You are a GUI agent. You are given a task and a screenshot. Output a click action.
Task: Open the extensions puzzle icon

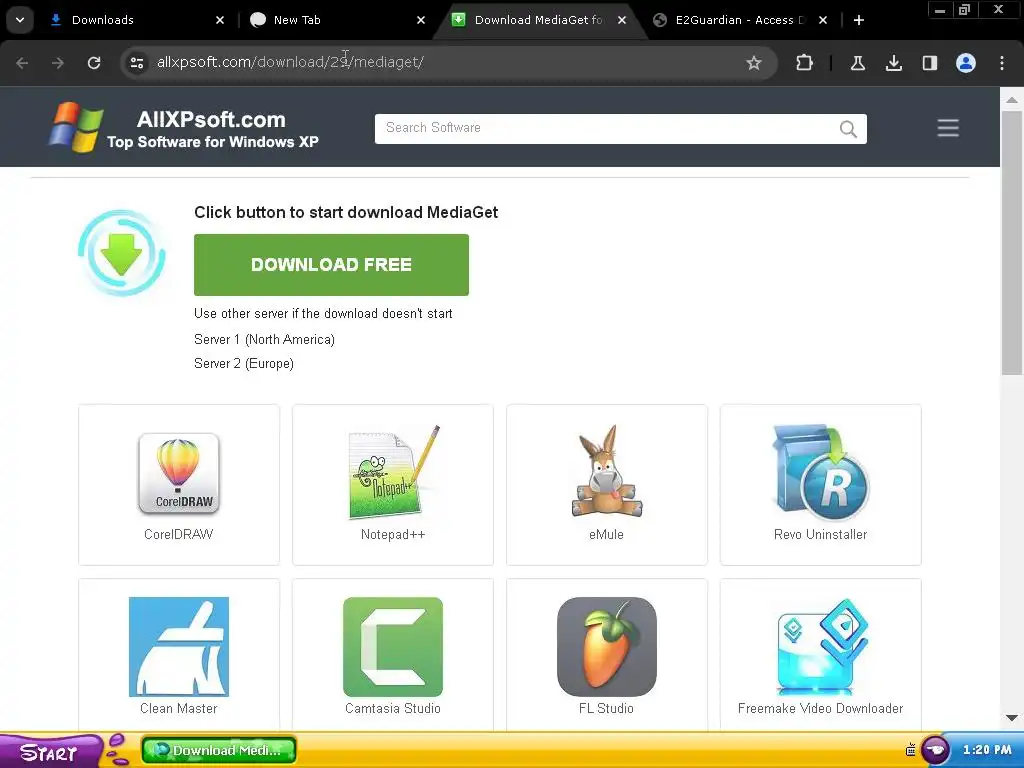(x=805, y=63)
